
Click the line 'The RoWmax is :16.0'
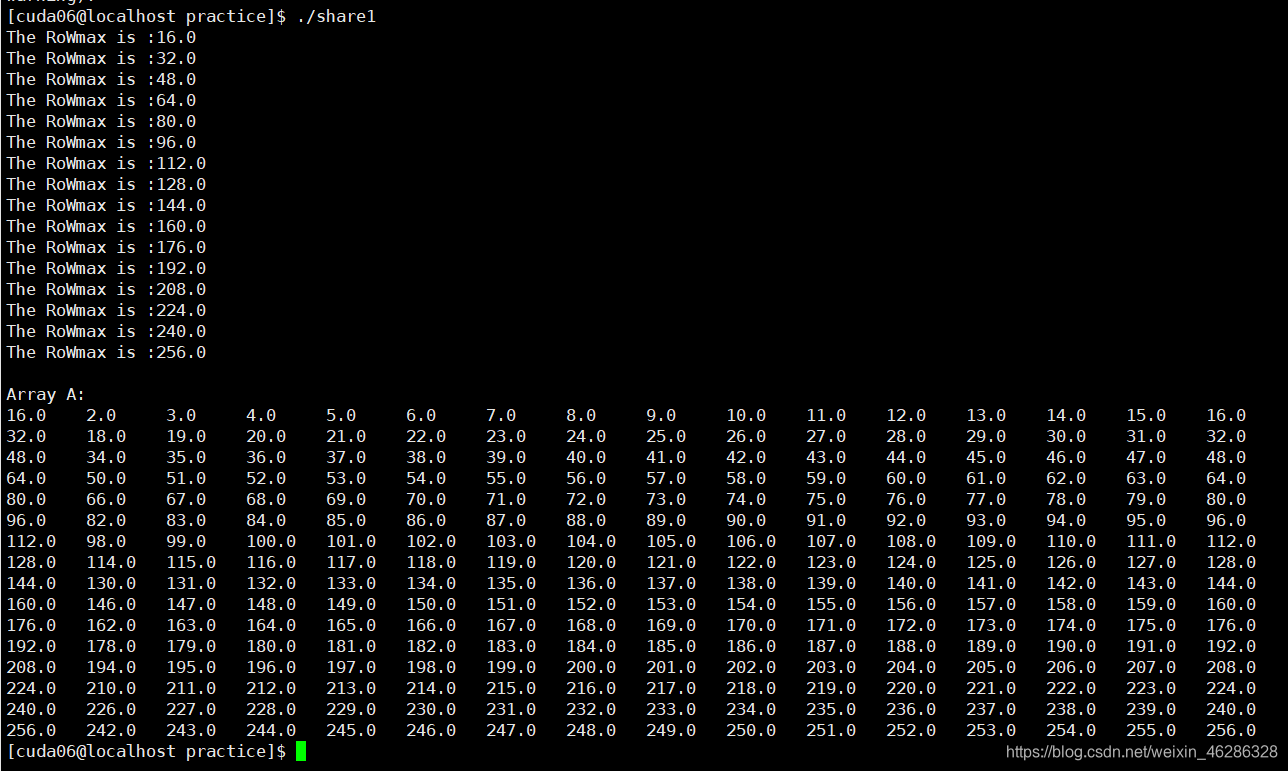pyautogui.click(x=101, y=38)
